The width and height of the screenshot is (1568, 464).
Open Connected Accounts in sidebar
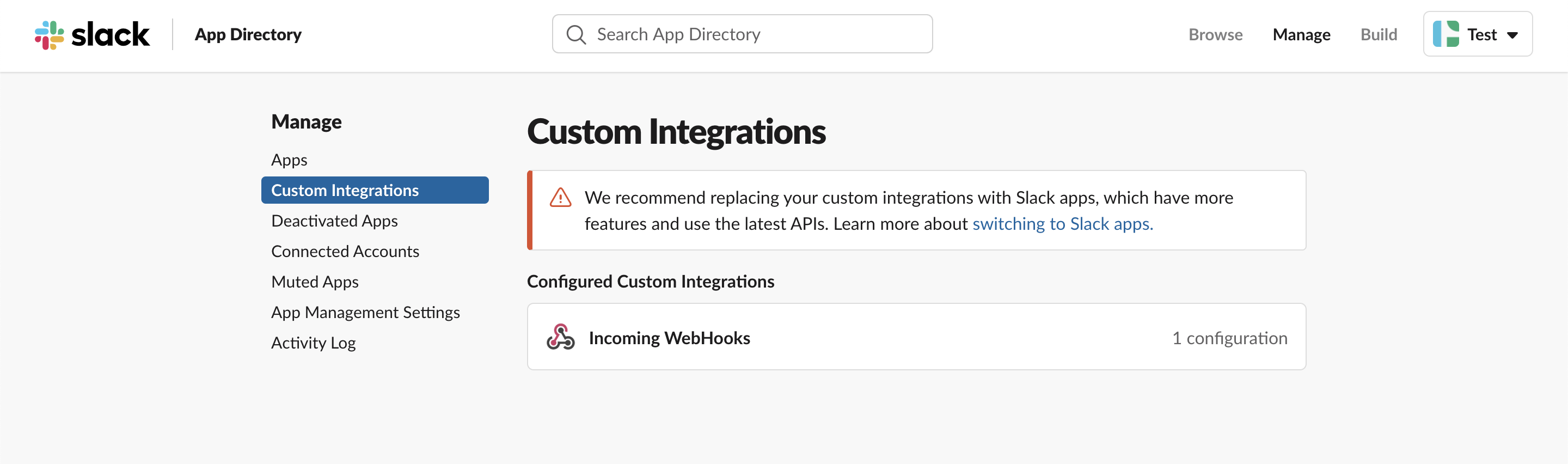click(345, 251)
